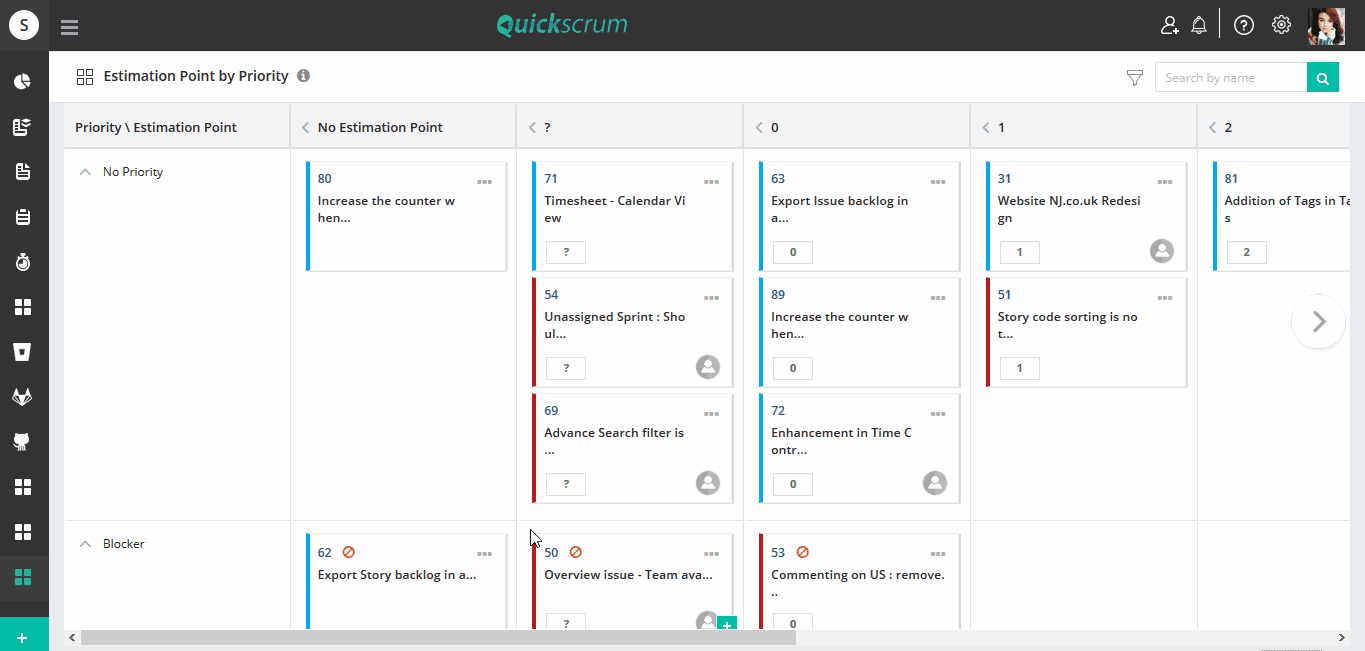Select the stopwatch time tracking icon in sidebar
The image size is (1365, 651).
[23, 261]
